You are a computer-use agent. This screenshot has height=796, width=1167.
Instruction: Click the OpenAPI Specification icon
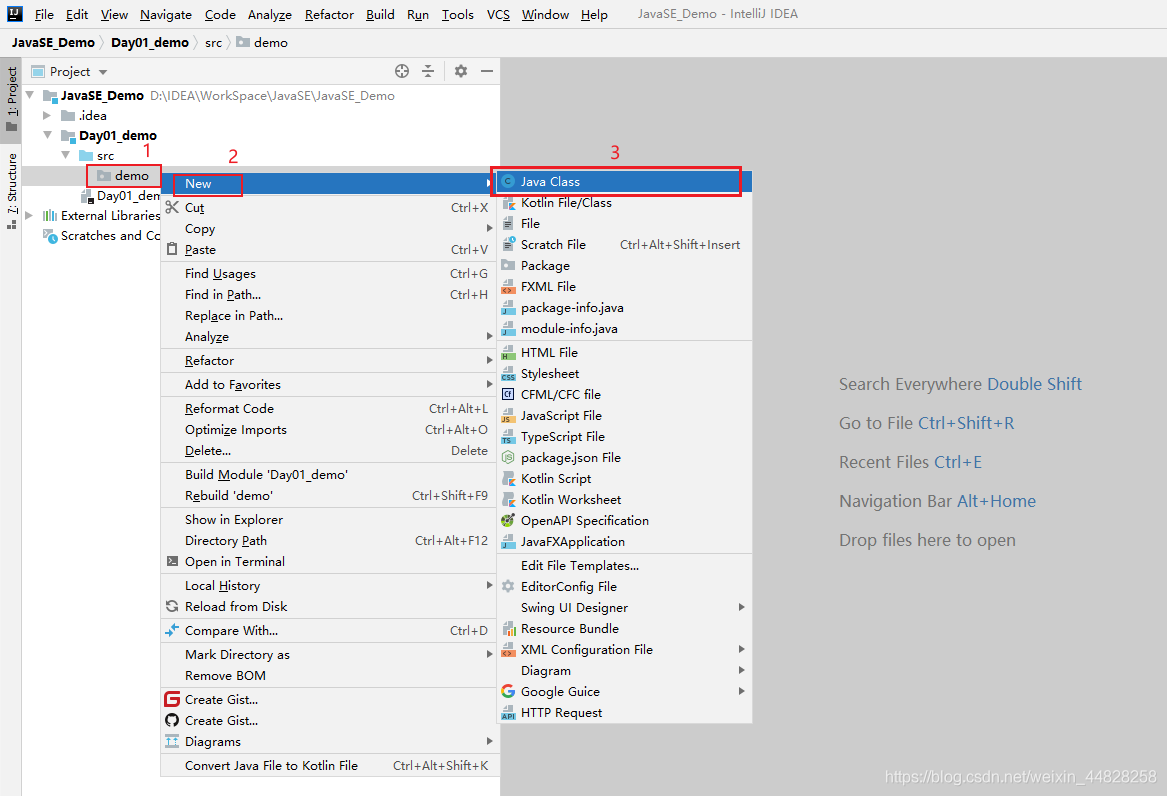point(508,521)
